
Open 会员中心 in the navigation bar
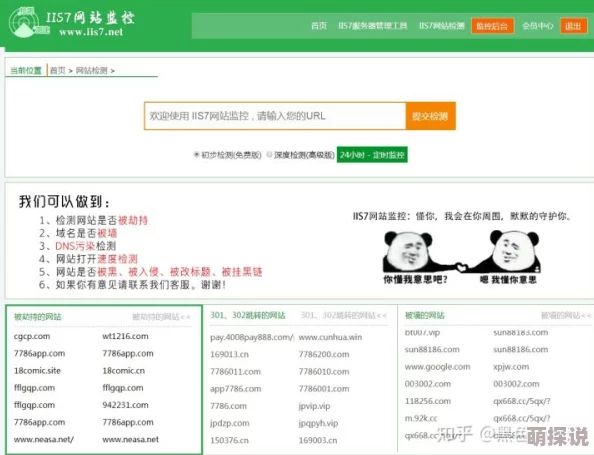pyautogui.click(x=538, y=26)
